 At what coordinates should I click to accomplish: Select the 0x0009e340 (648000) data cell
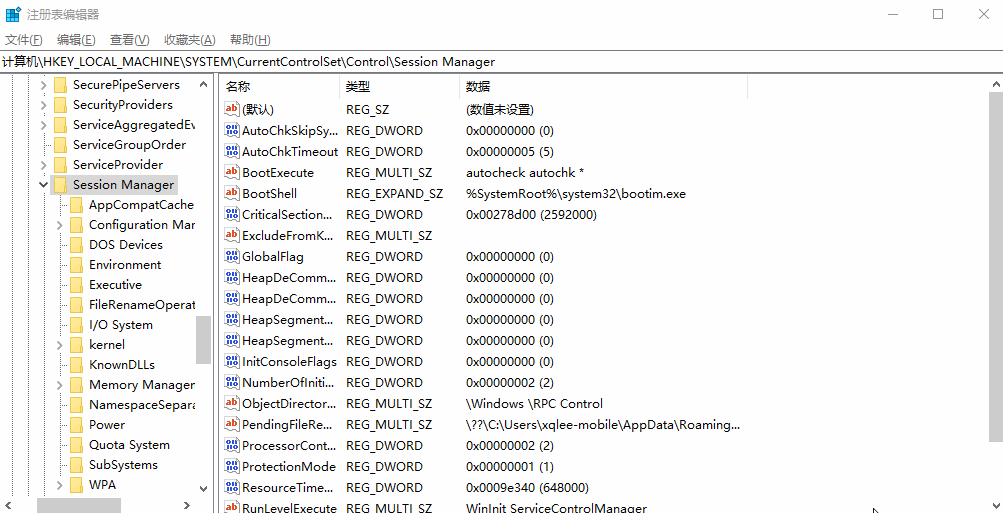pyautogui.click(x=527, y=487)
